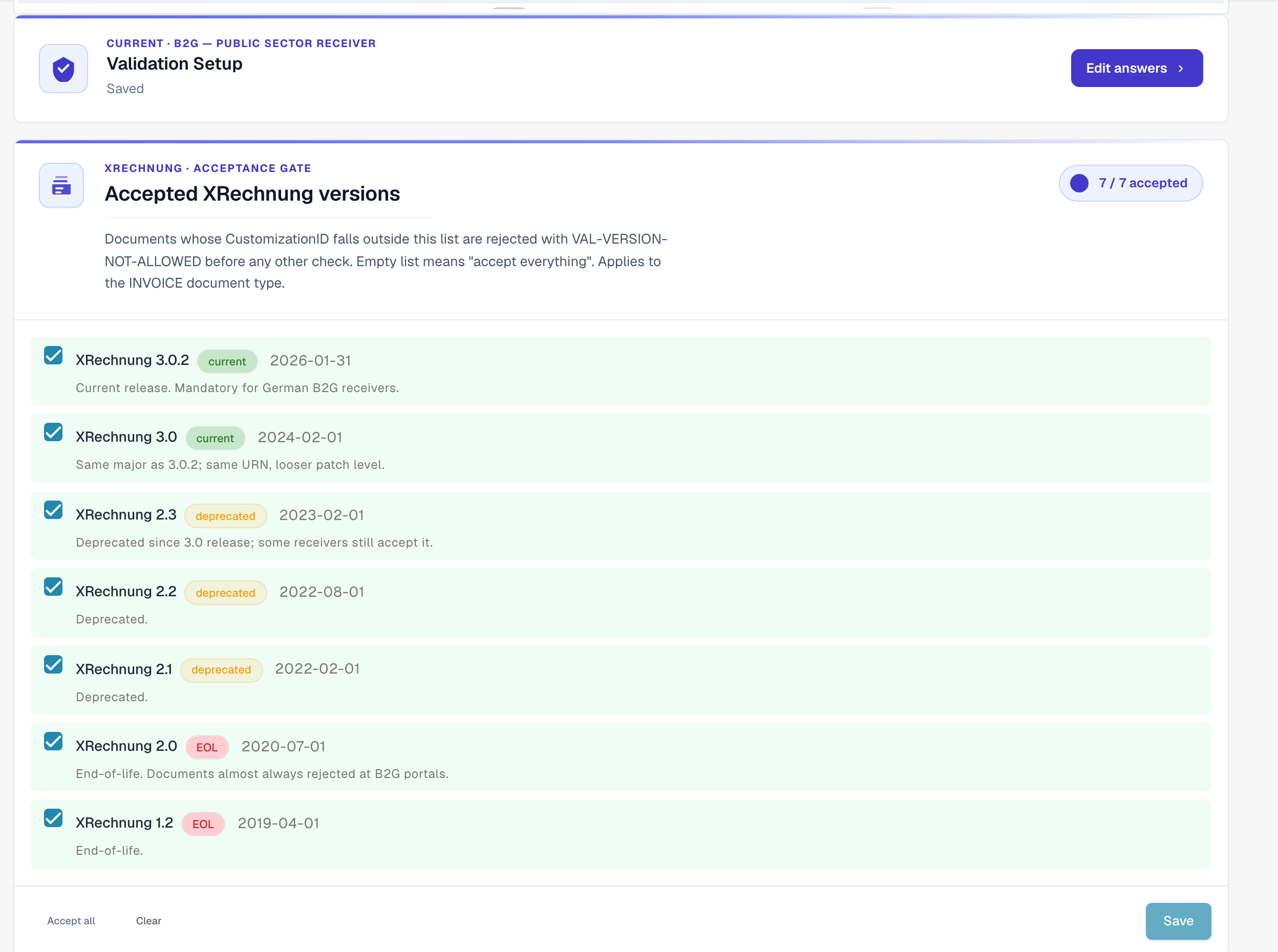
Task: Click the Saved status text
Action: (125, 89)
